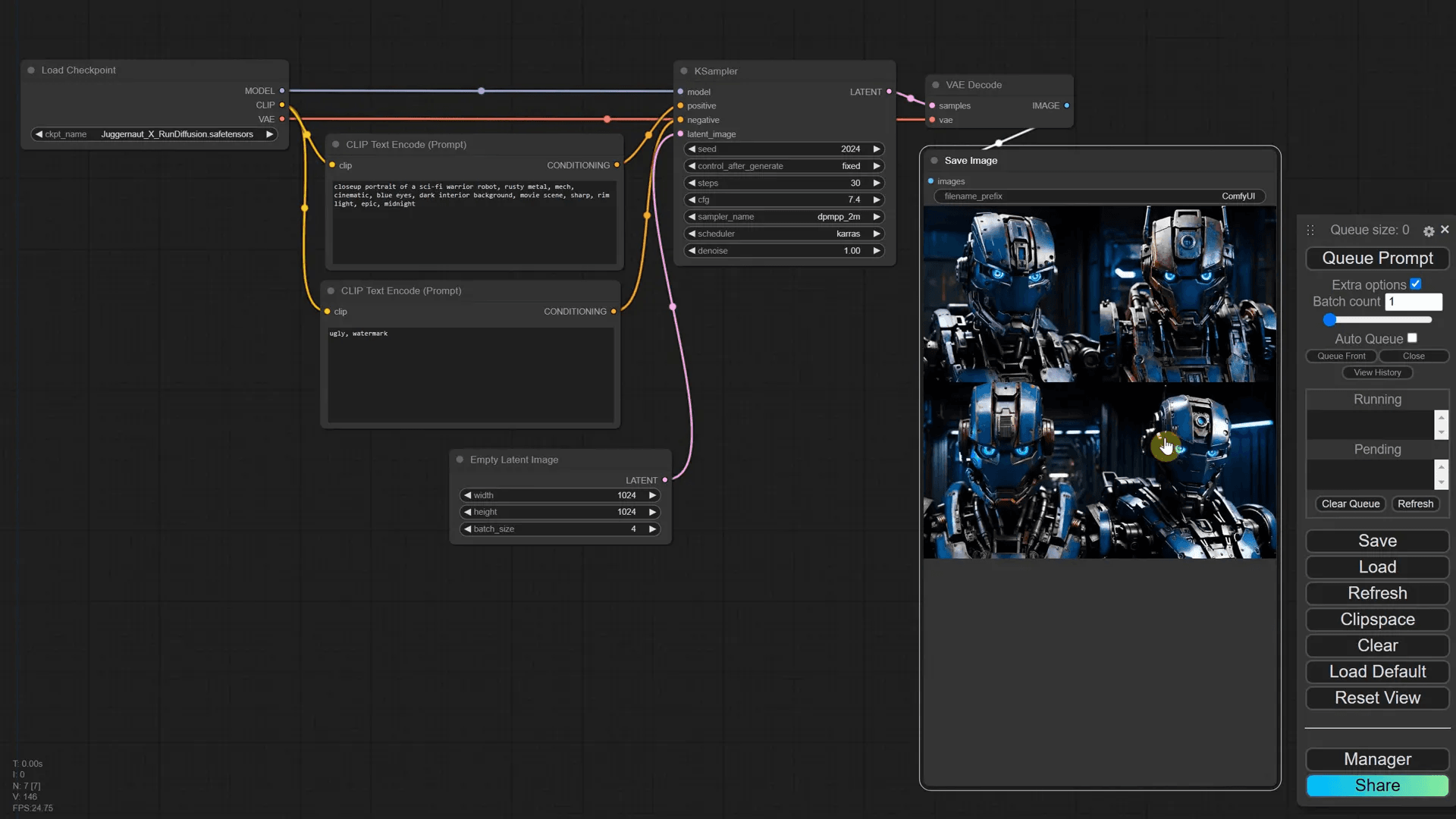
Task: Click the top-right generated robot thumbnail
Action: [x=1188, y=294]
